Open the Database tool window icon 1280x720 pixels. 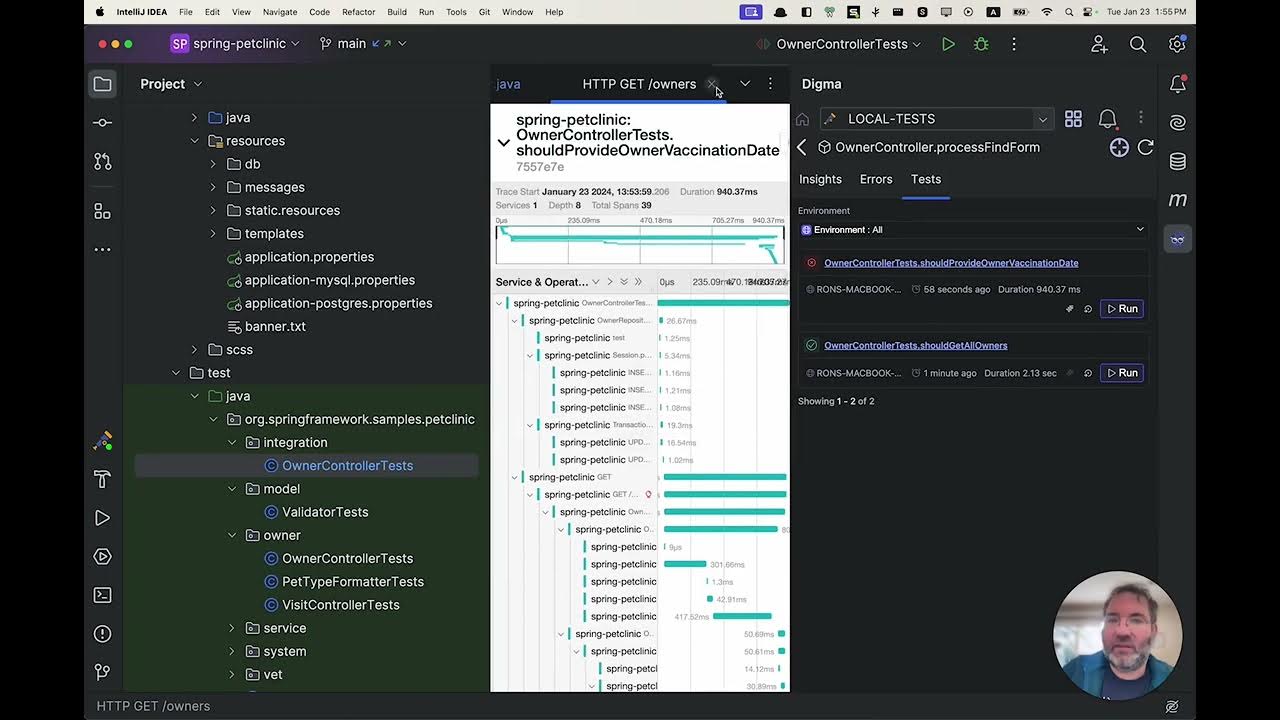tap(1177, 161)
